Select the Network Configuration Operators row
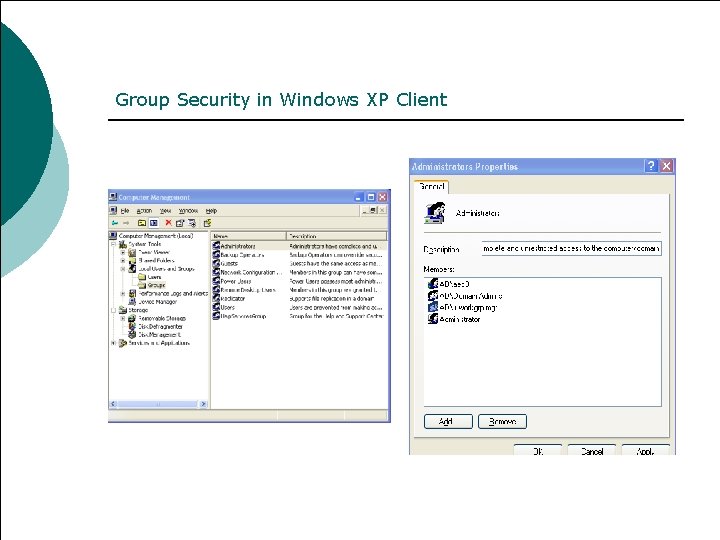Screen dimensions: 720x540 [x=299, y=272]
